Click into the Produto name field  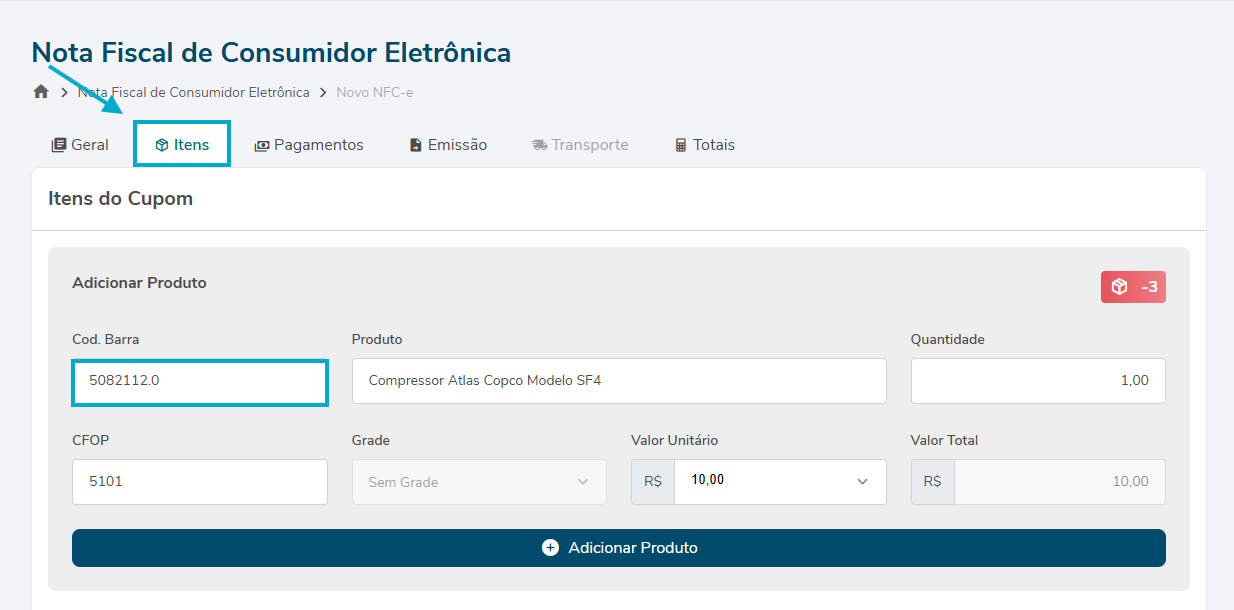619,381
